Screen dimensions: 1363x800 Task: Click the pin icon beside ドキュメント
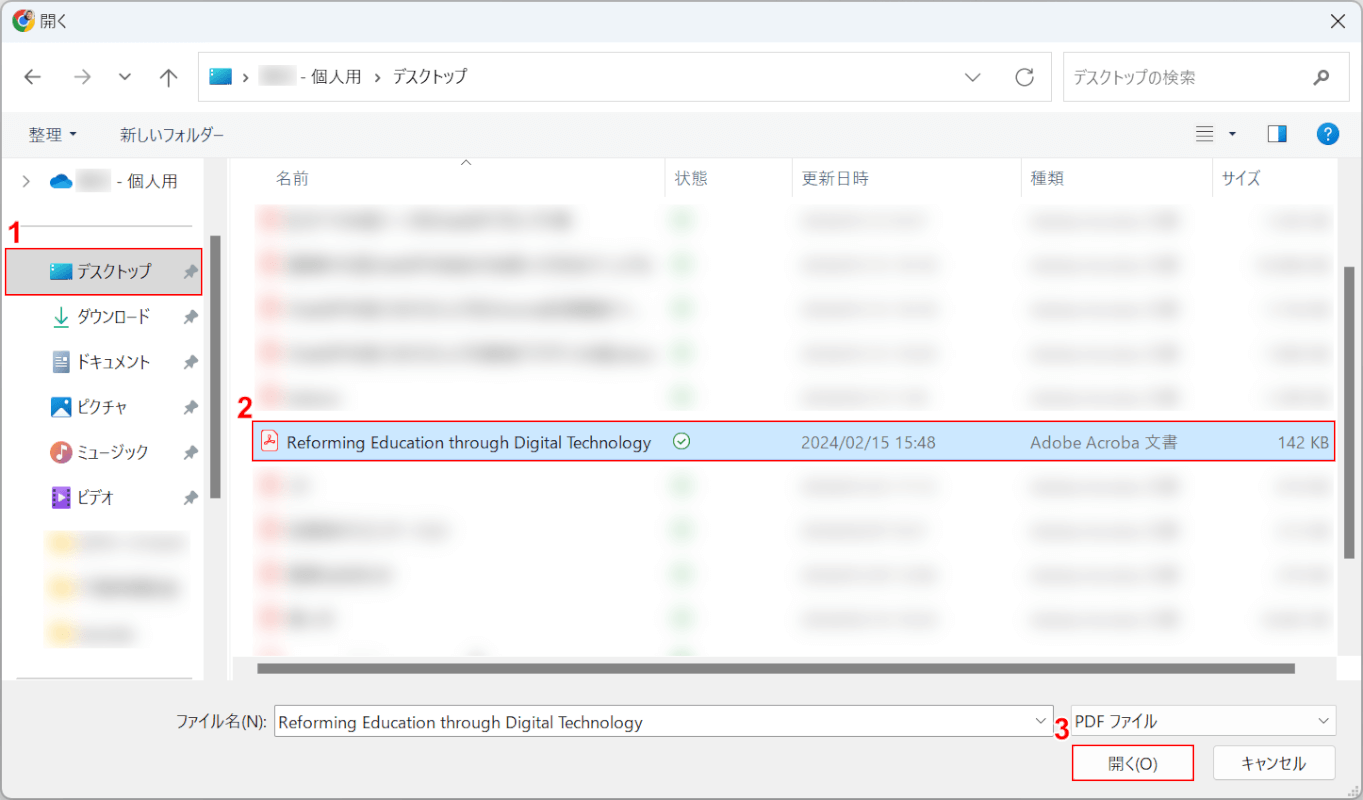point(190,362)
